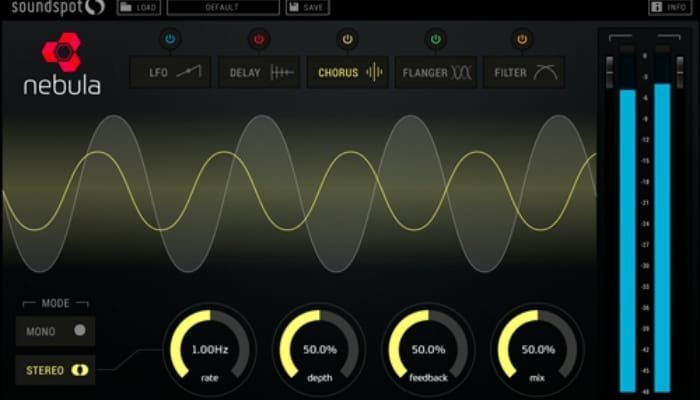This screenshot has width=700, height=400.
Task: Toggle the Delay power button
Action: tap(259, 39)
